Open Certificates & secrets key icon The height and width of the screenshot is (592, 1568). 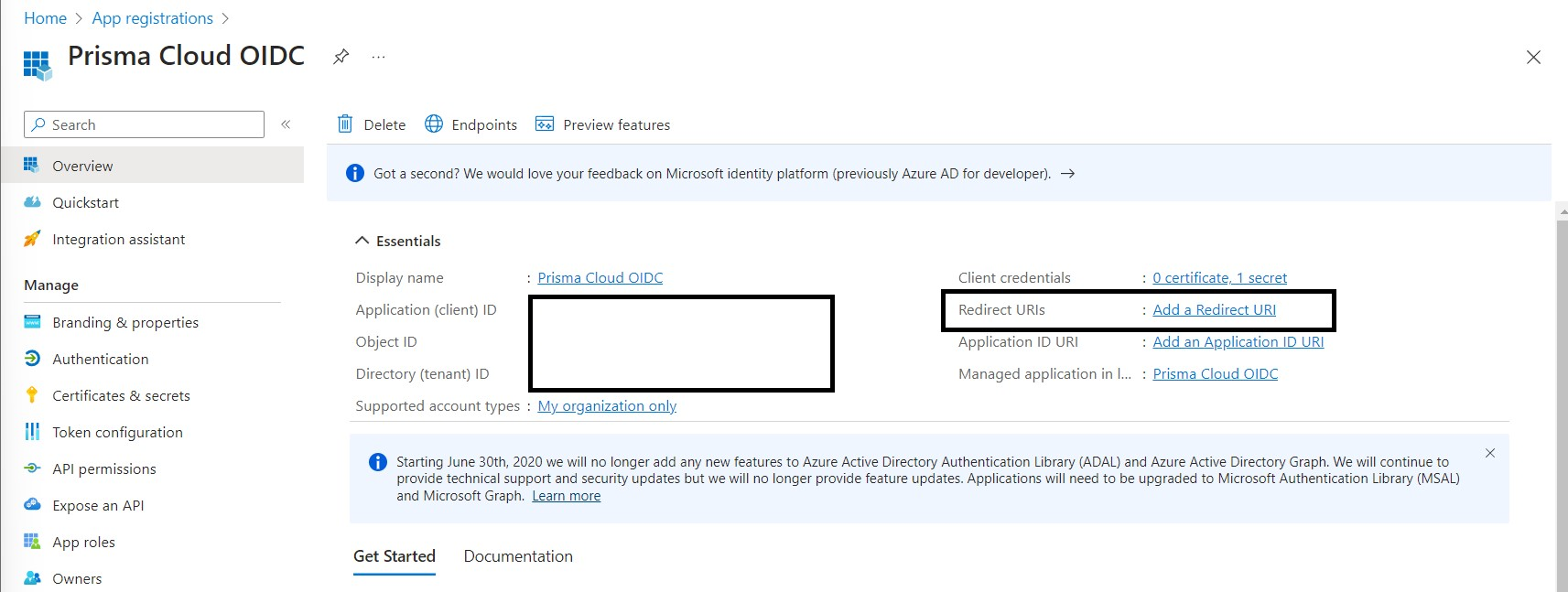(32, 395)
